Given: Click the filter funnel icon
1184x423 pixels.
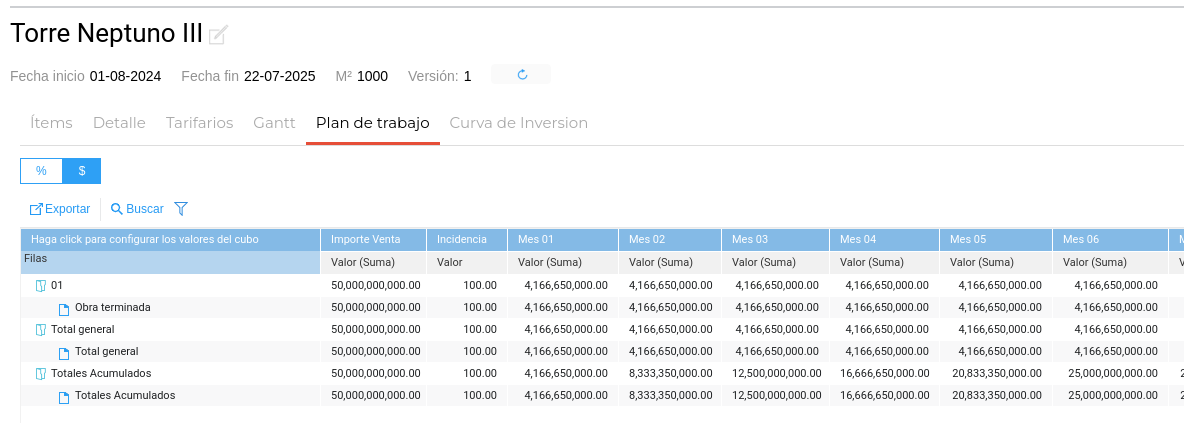Looking at the screenshot, I should click(181, 209).
